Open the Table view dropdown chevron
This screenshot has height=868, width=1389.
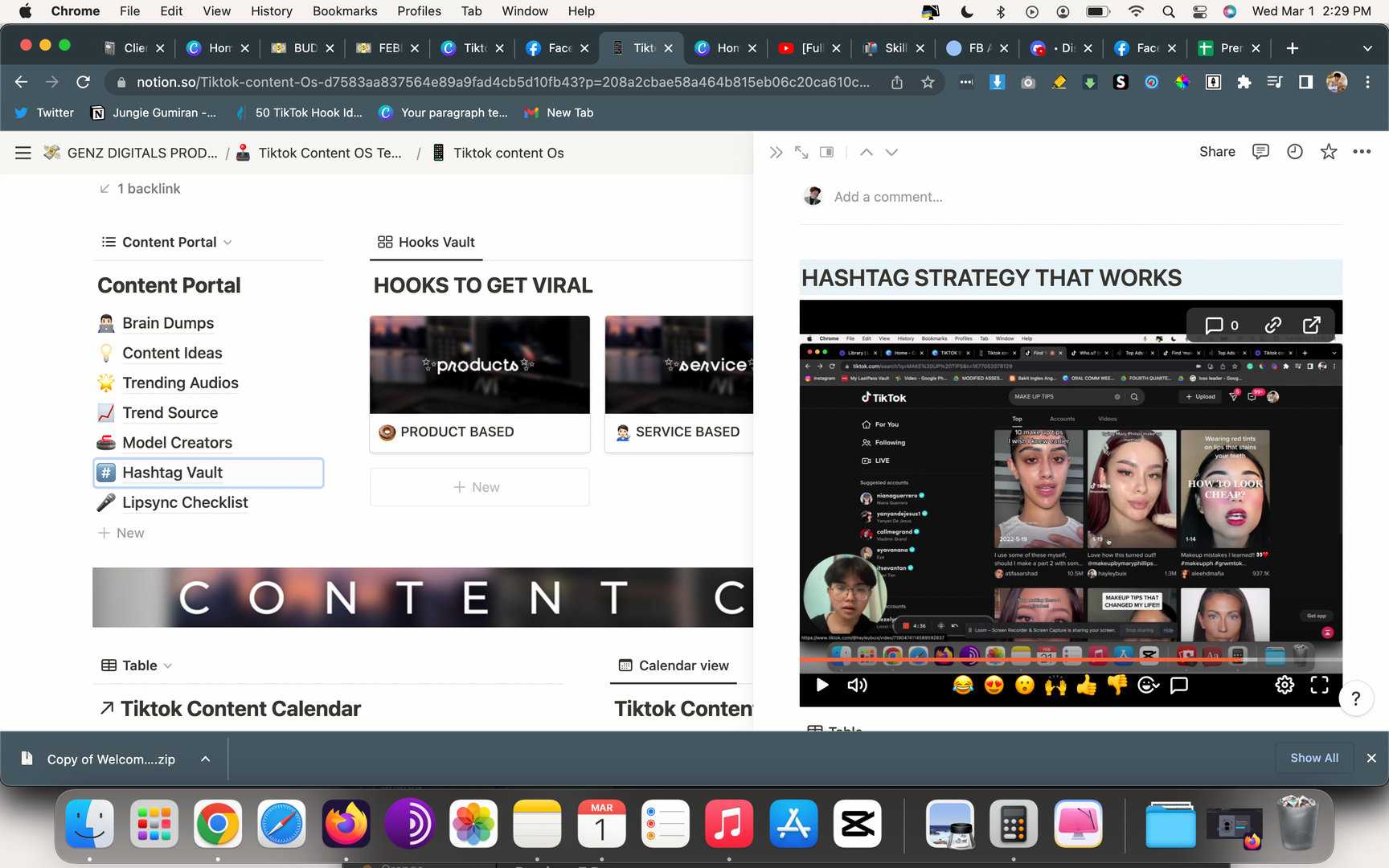[168, 666]
